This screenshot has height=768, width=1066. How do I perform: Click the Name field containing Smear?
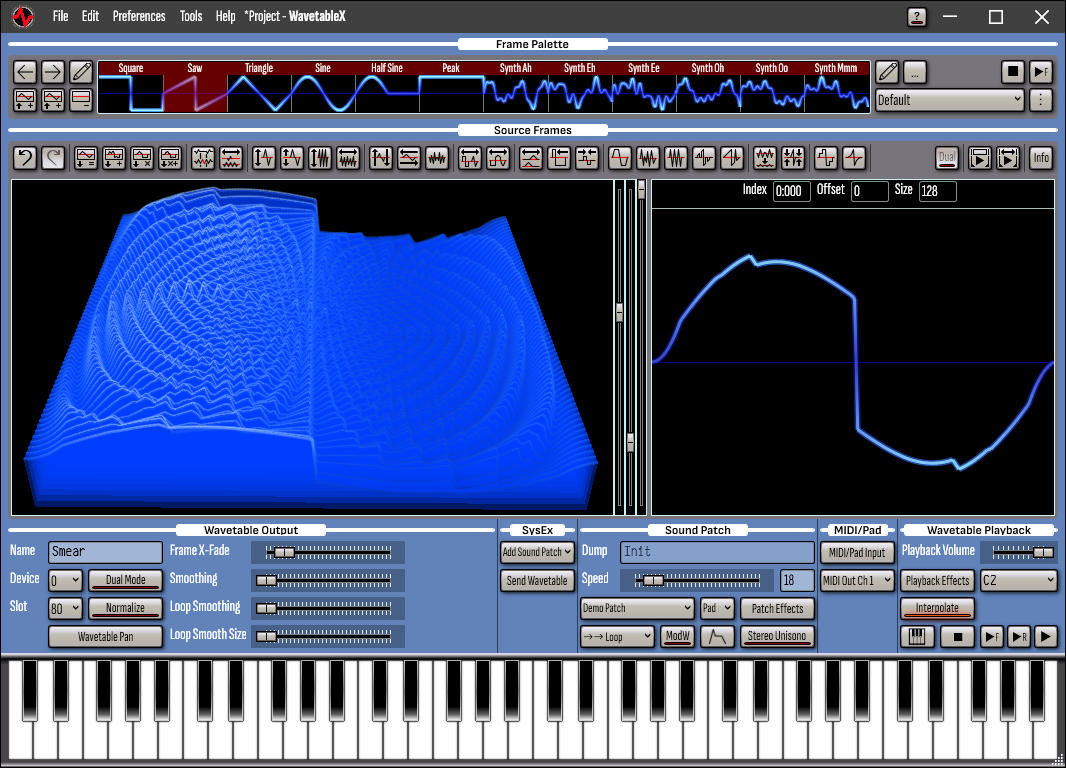point(105,552)
